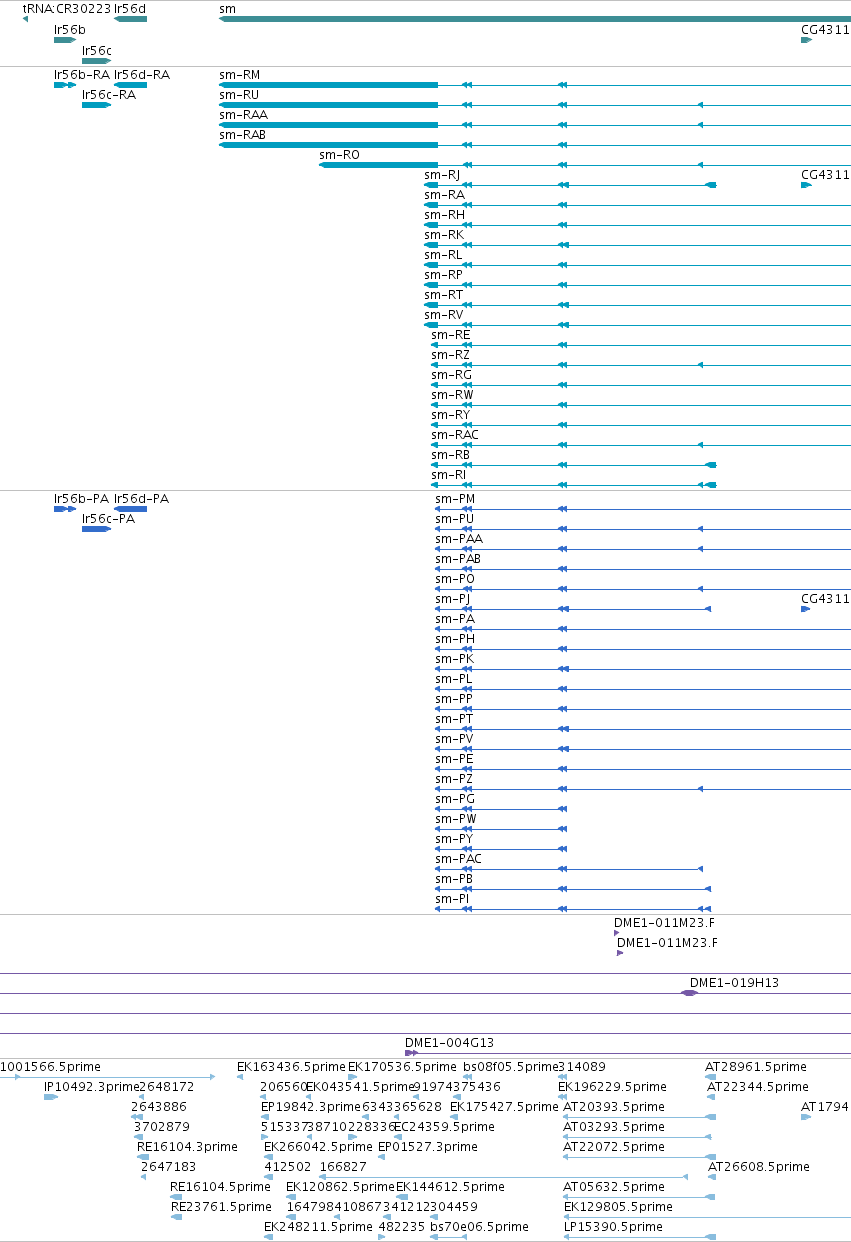Open the EK196229.5prime EST label
This screenshot has height=1242, width=851.
(x=612, y=1086)
